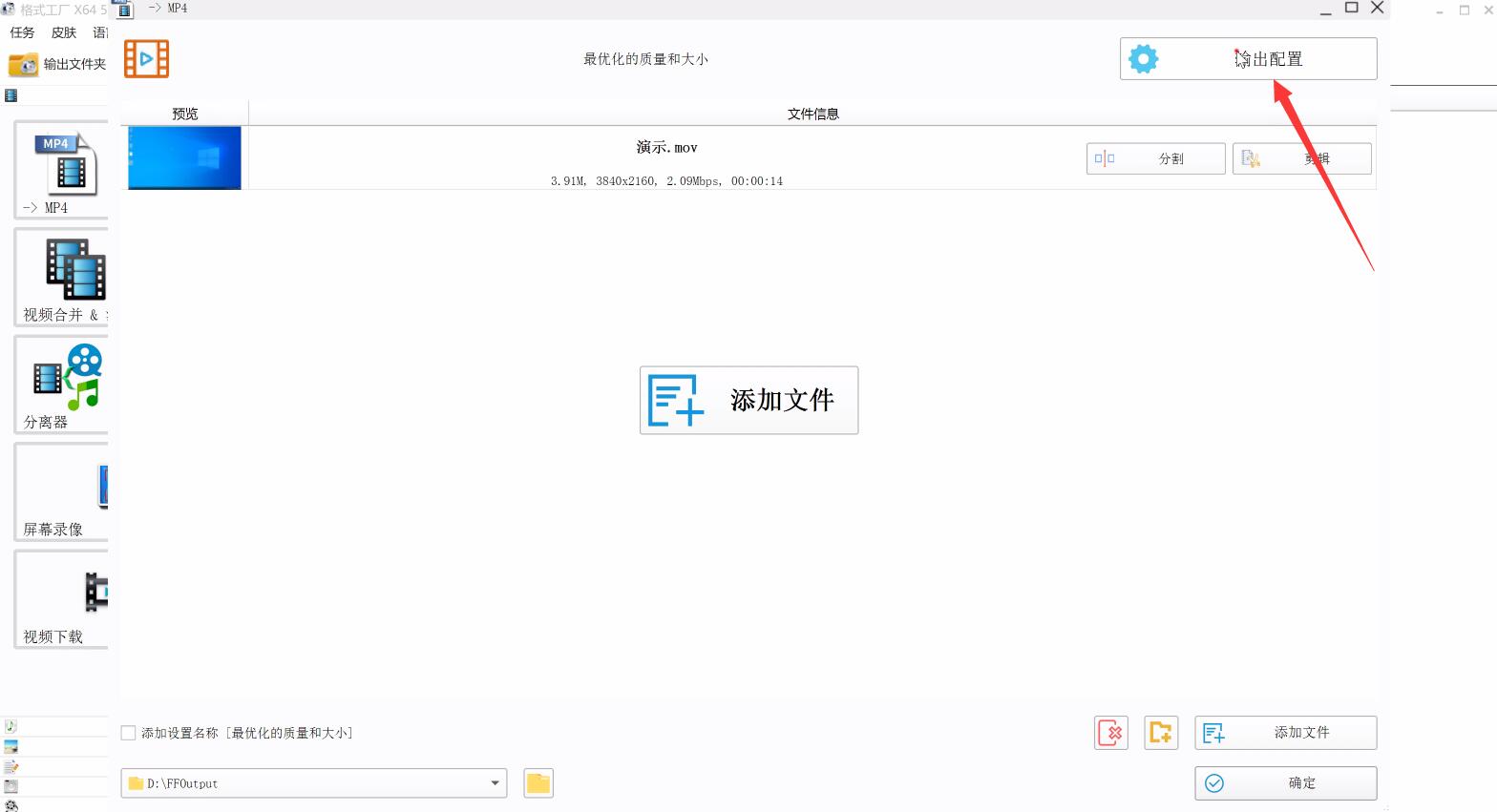Viewport: 1497px width, 812px height.
Task: Click the orange film-play icon at top left of the dialog
Action: pos(146,59)
